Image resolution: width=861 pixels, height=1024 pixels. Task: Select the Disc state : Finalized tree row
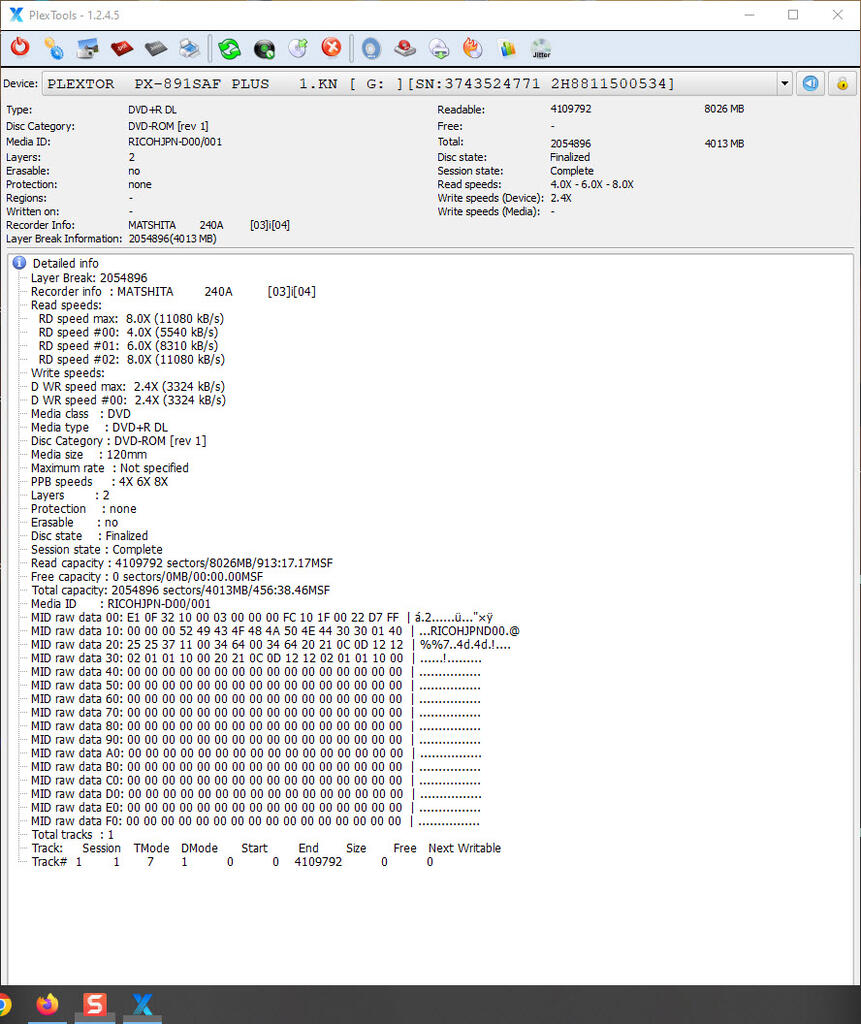click(89, 536)
